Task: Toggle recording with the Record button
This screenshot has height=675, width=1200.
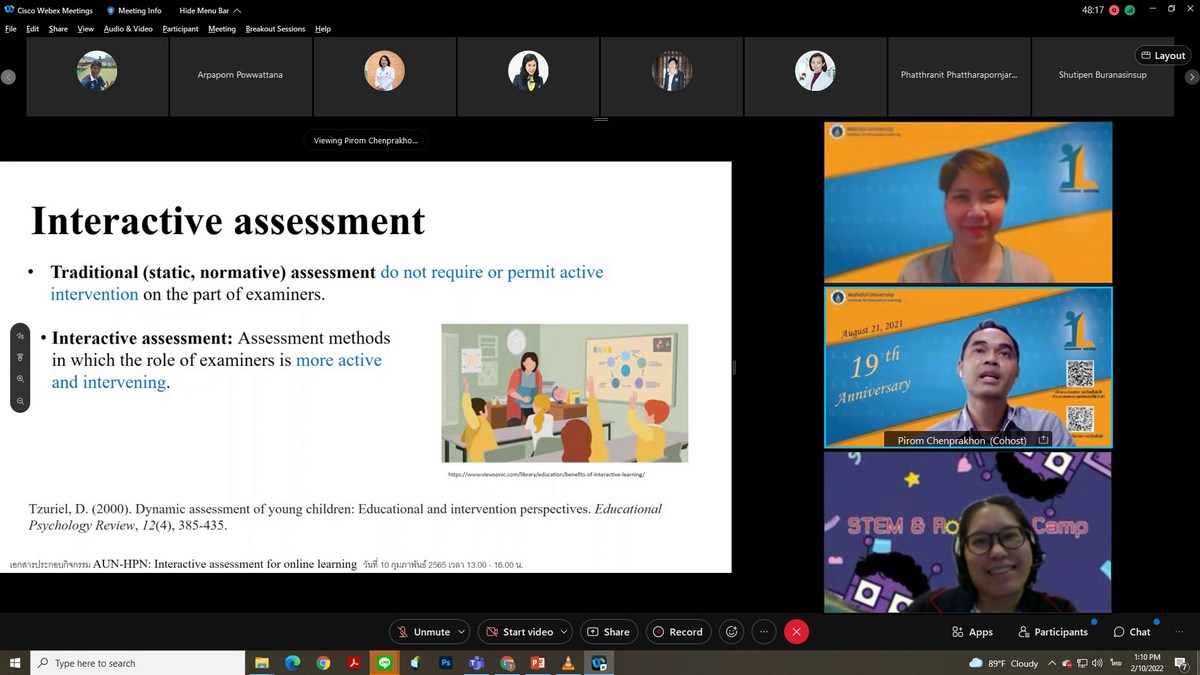Action: [x=677, y=632]
